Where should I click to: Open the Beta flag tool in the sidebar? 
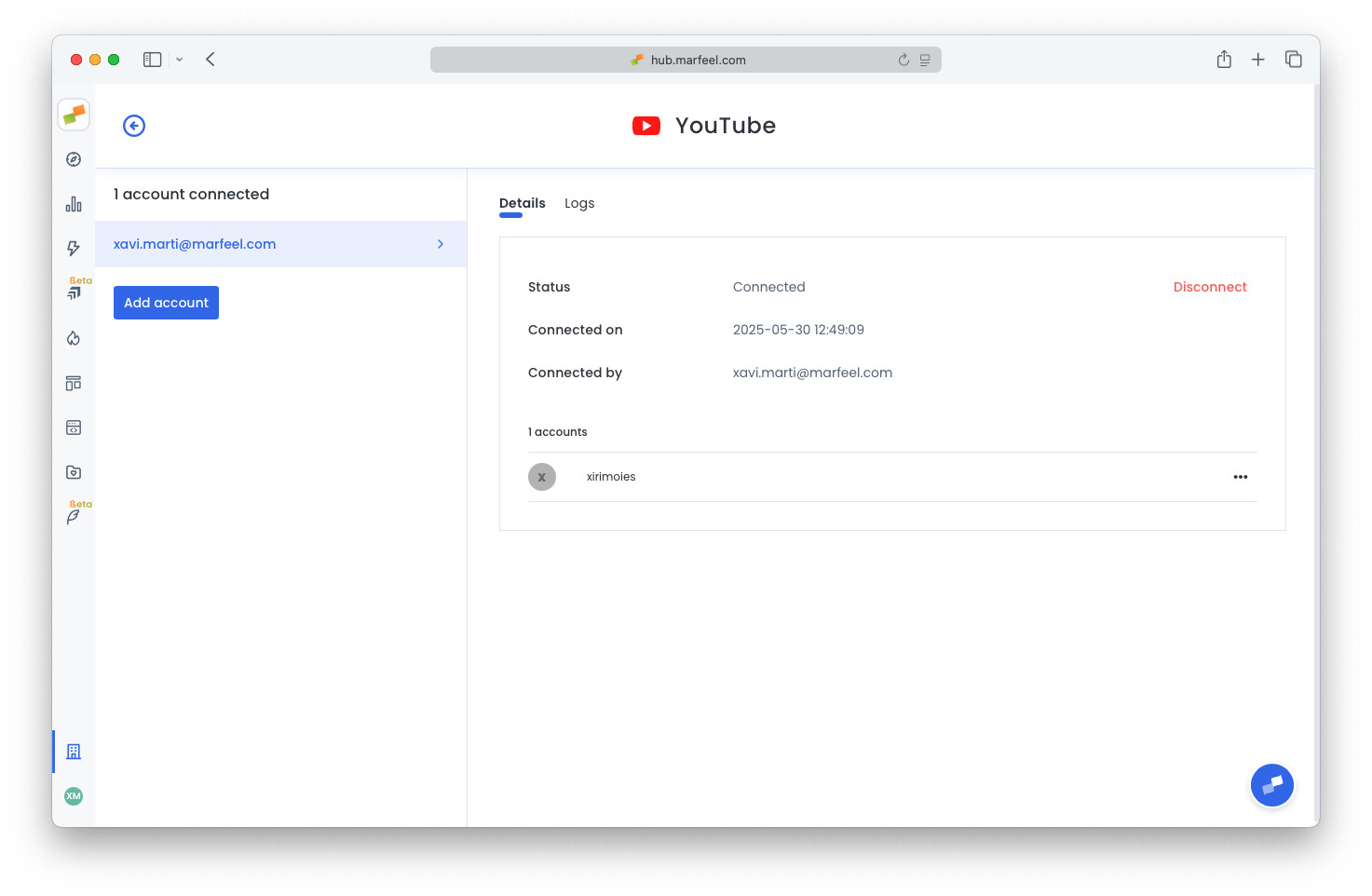coord(74,290)
